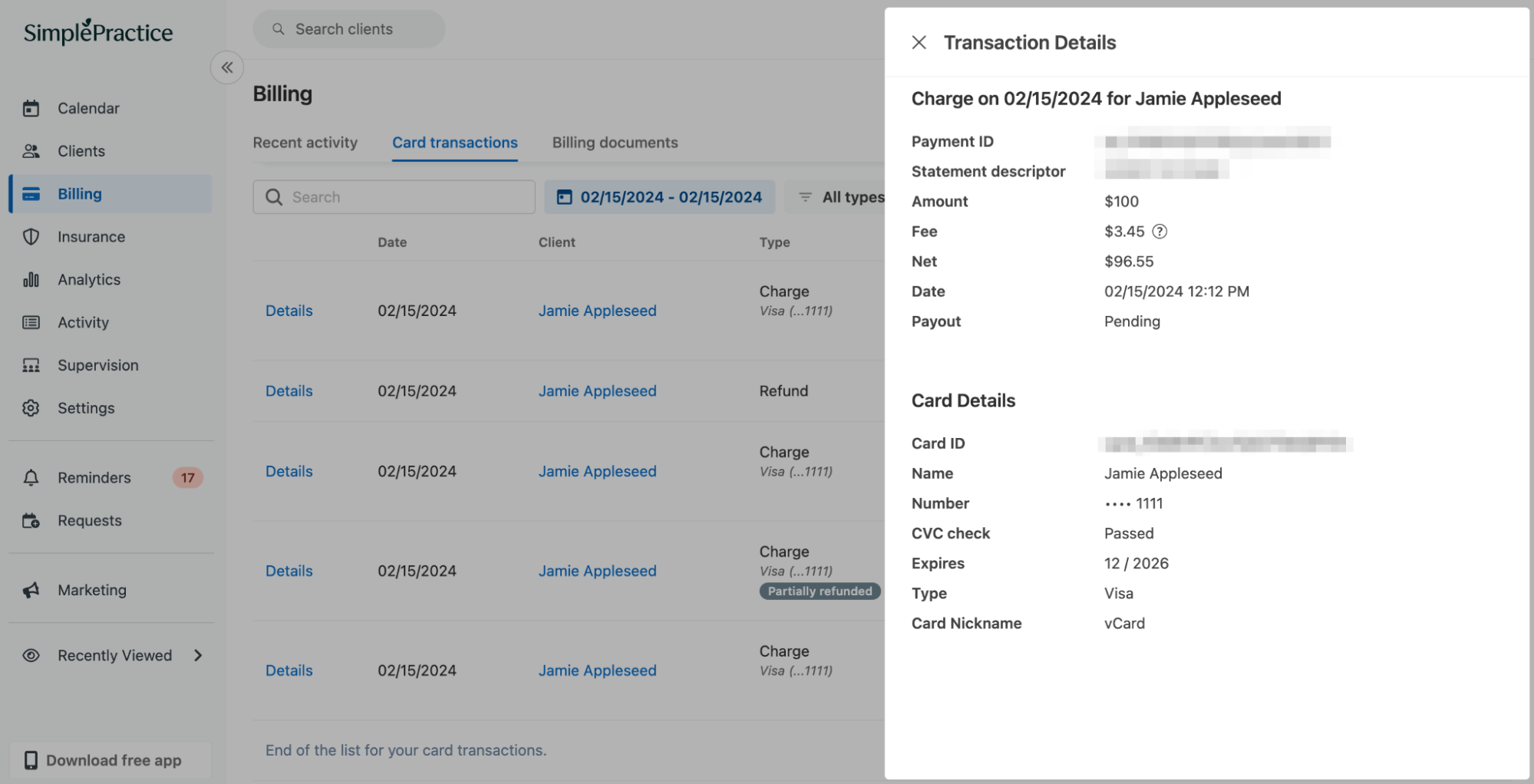The width and height of the screenshot is (1534, 784).
Task: Click the Supervision icon
Action: pyautogui.click(x=31, y=366)
